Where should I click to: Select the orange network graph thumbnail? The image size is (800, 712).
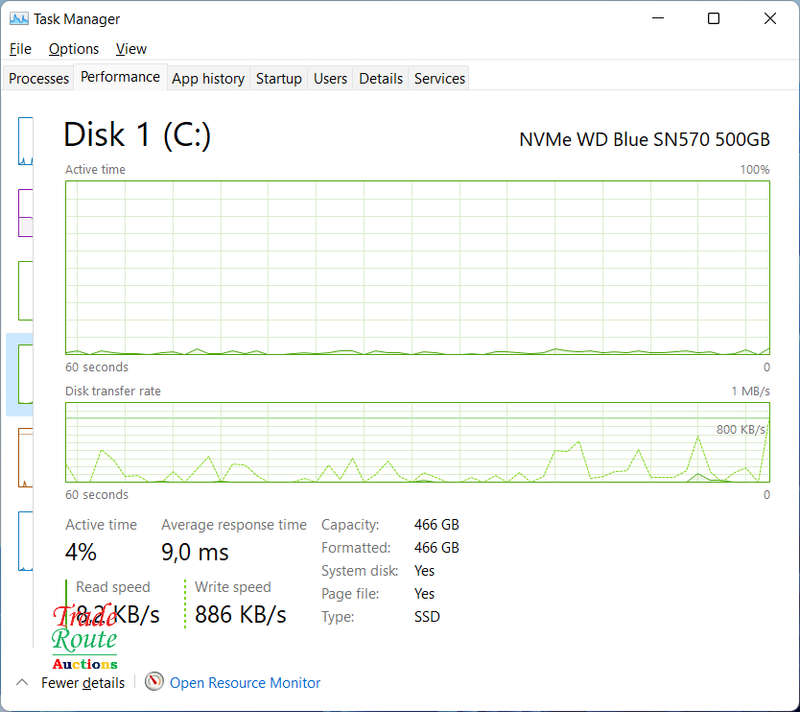(26, 457)
